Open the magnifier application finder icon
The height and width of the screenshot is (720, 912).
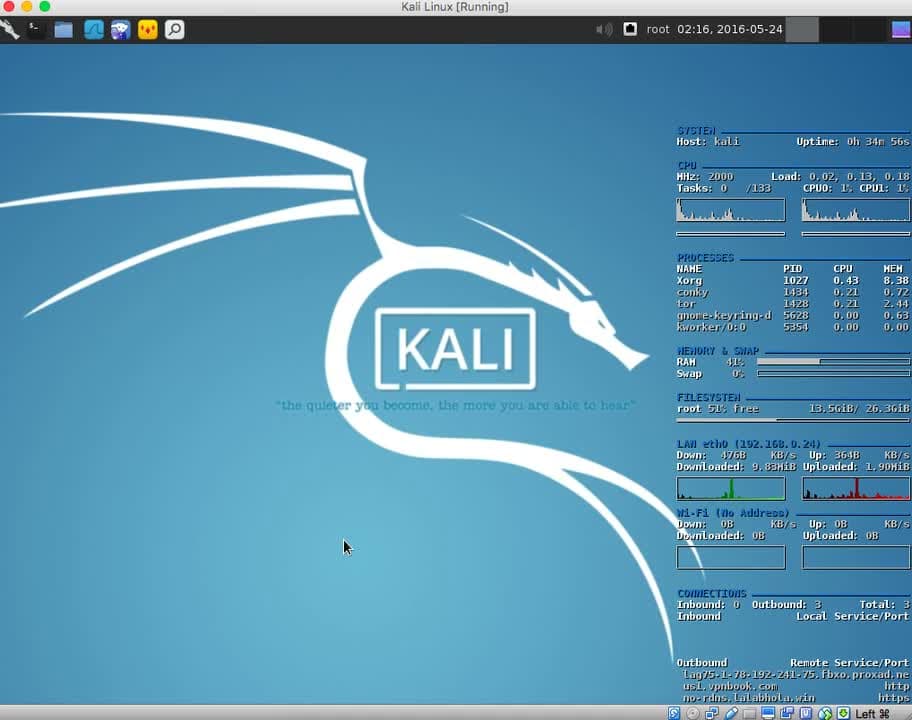click(174, 29)
